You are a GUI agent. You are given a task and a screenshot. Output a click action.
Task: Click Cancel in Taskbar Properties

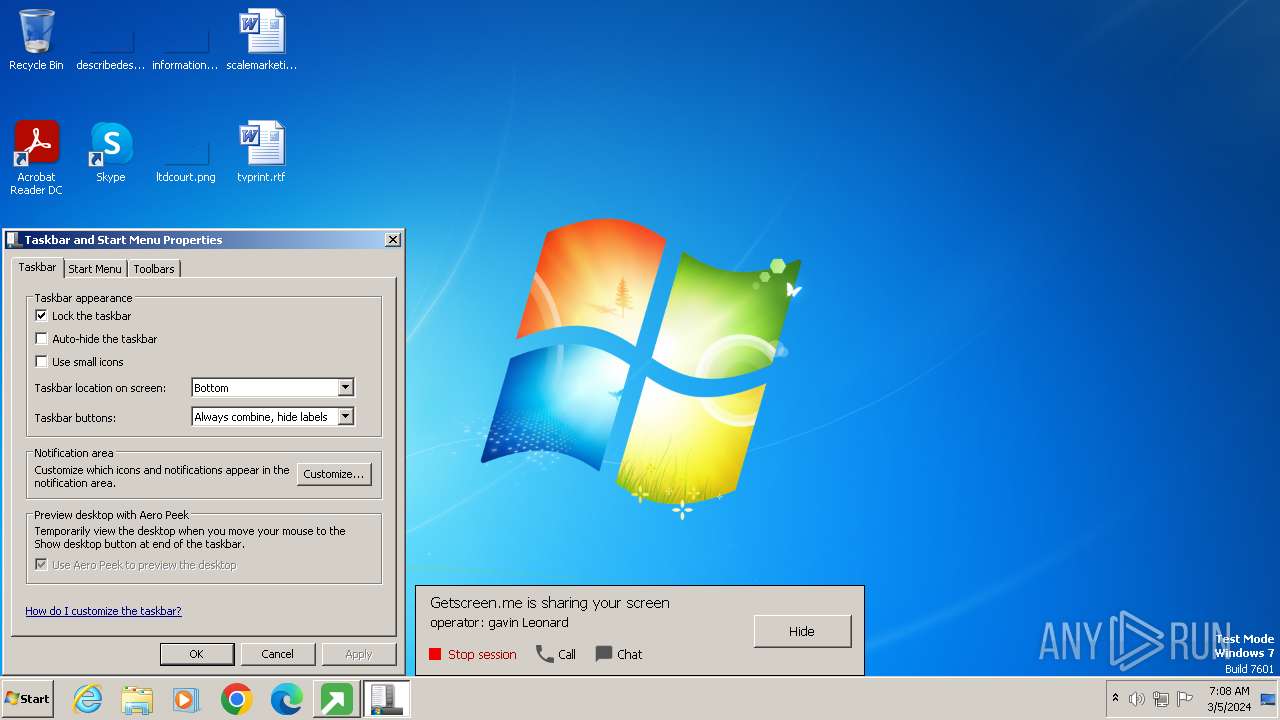tap(277, 654)
